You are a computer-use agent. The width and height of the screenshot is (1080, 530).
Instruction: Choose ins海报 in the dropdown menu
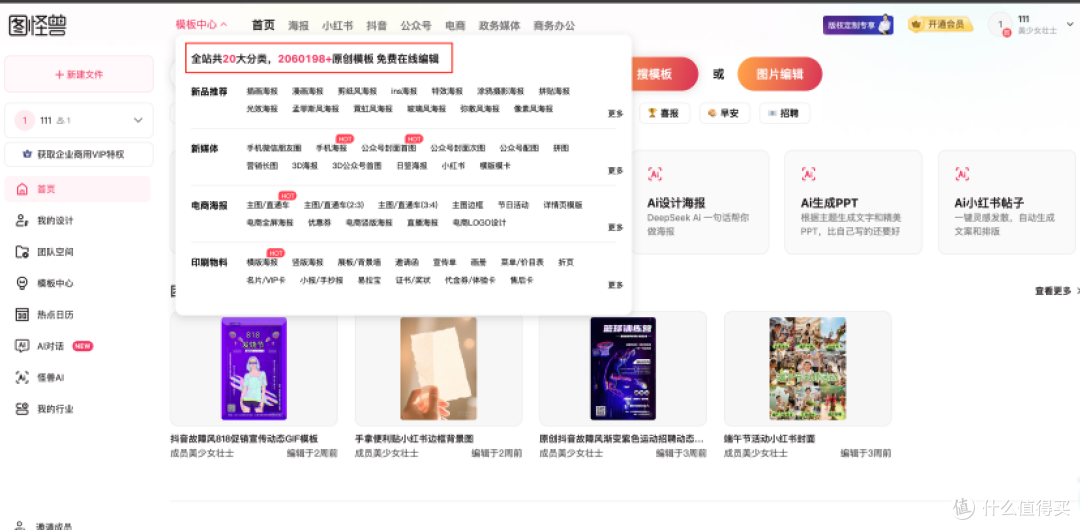click(404, 91)
